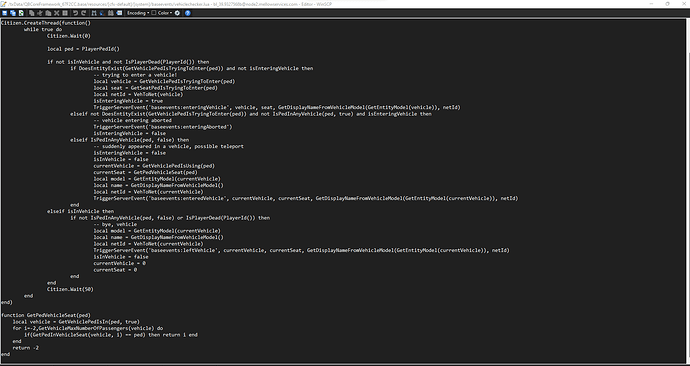Undo the last edit

pyautogui.click(x=75, y=13)
